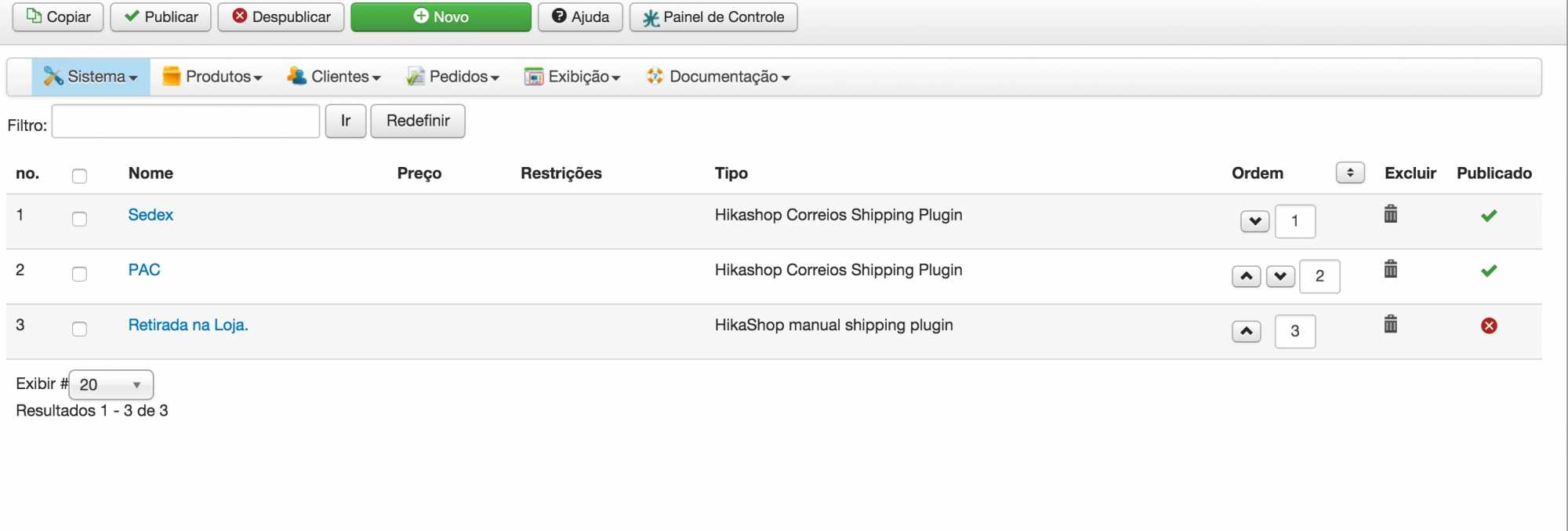
Task: Tick the Sedex row checkbox
Action: click(x=79, y=219)
